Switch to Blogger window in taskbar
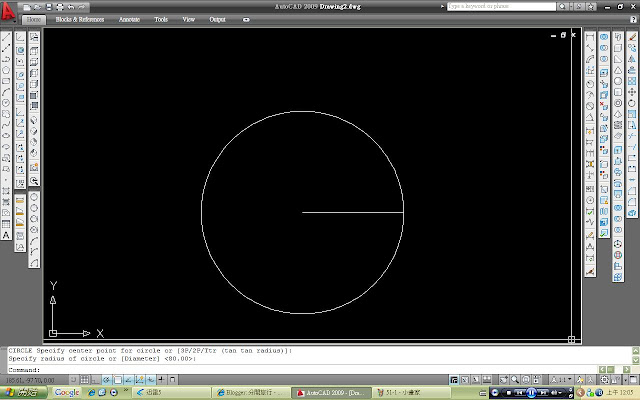Screen dimensions: 640x400 (x=251, y=393)
